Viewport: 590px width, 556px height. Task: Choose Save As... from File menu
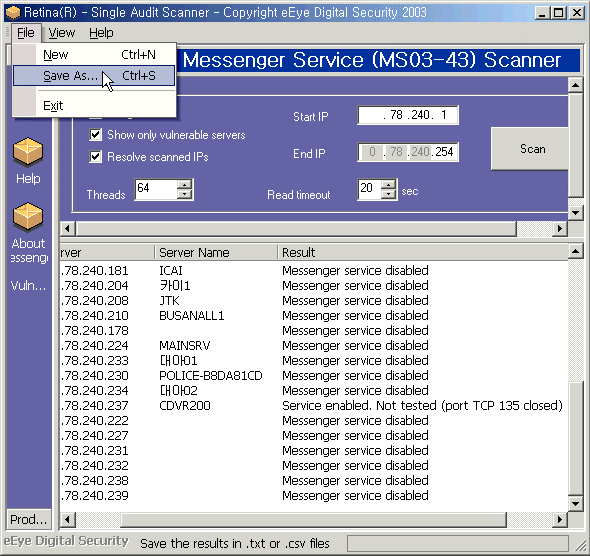[x=94, y=76]
